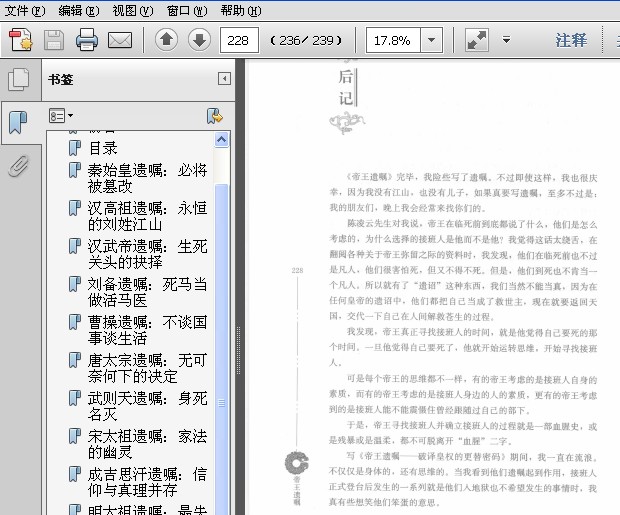Image resolution: width=620 pixels, height=515 pixels.
Task: Open bookmark 武则天遗嘱:身死名灭
Action: pos(148,406)
